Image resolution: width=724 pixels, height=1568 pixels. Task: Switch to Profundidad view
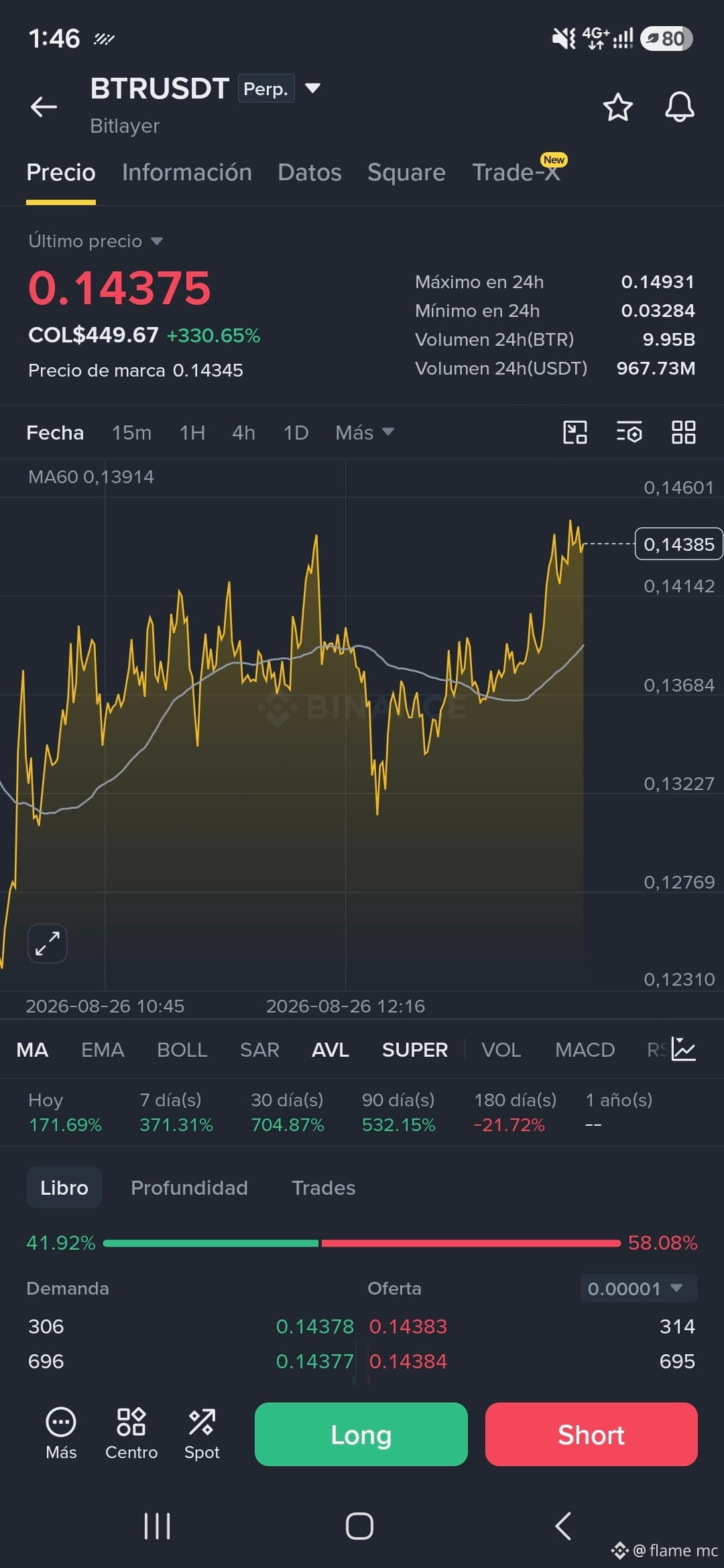point(189,1187)
